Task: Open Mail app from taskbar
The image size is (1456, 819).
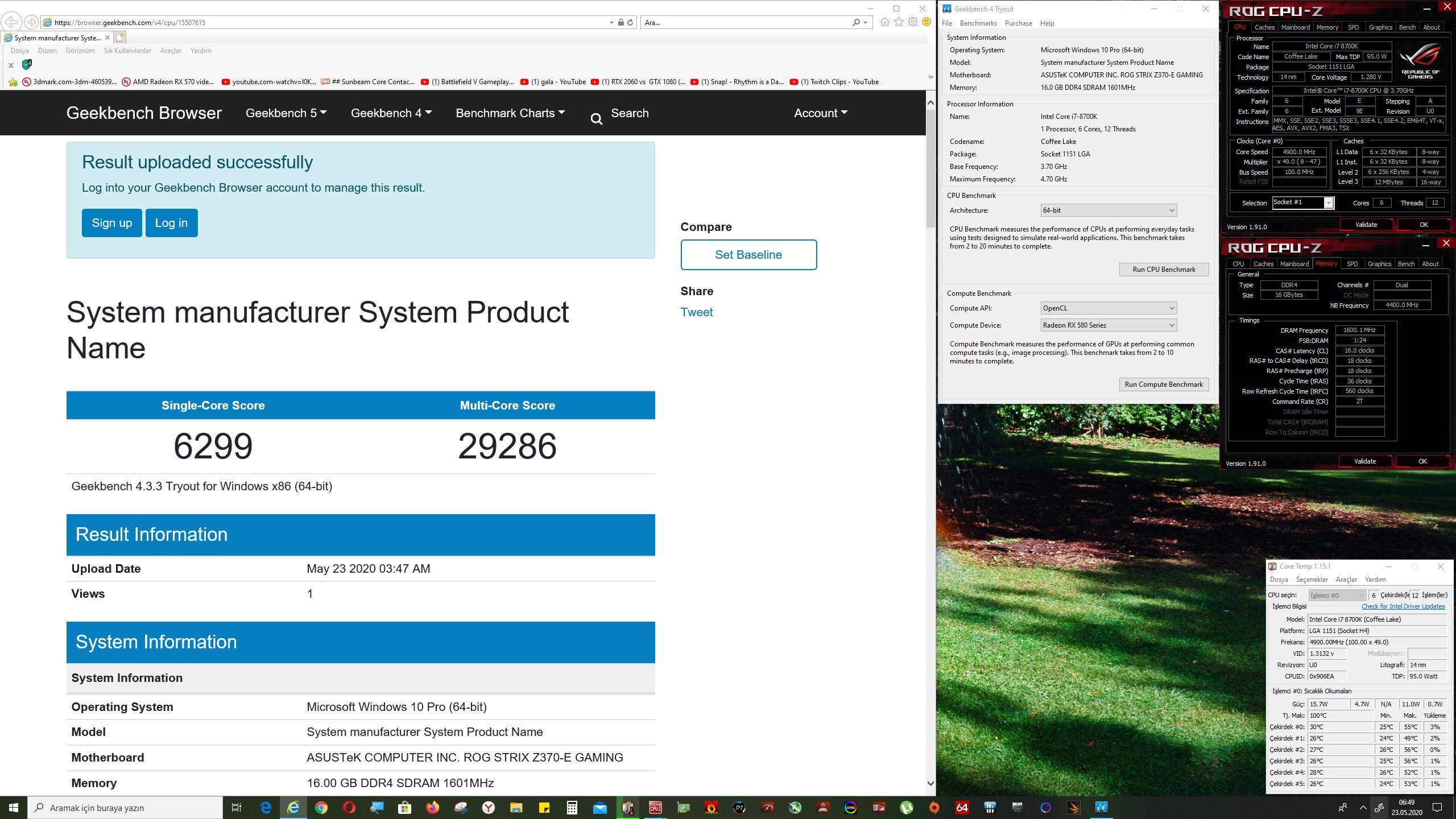Action: tap(599, 808)
